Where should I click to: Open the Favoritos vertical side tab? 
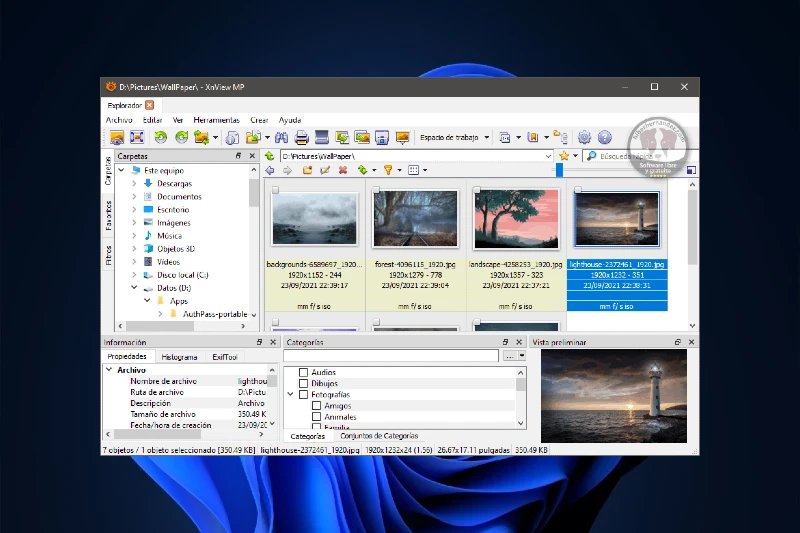(x=108, y=215)
